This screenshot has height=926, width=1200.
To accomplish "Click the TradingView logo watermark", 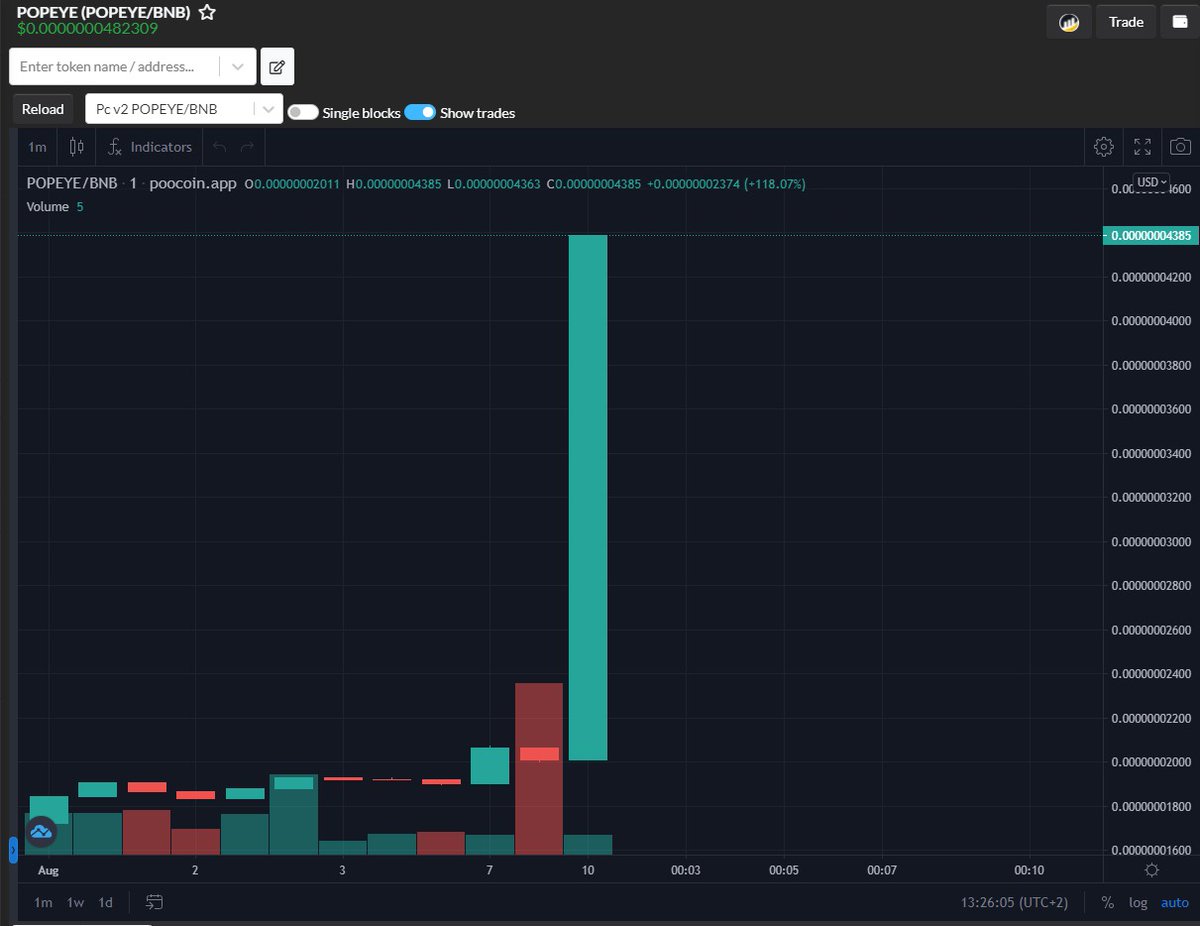I will (x=41, y=831).
